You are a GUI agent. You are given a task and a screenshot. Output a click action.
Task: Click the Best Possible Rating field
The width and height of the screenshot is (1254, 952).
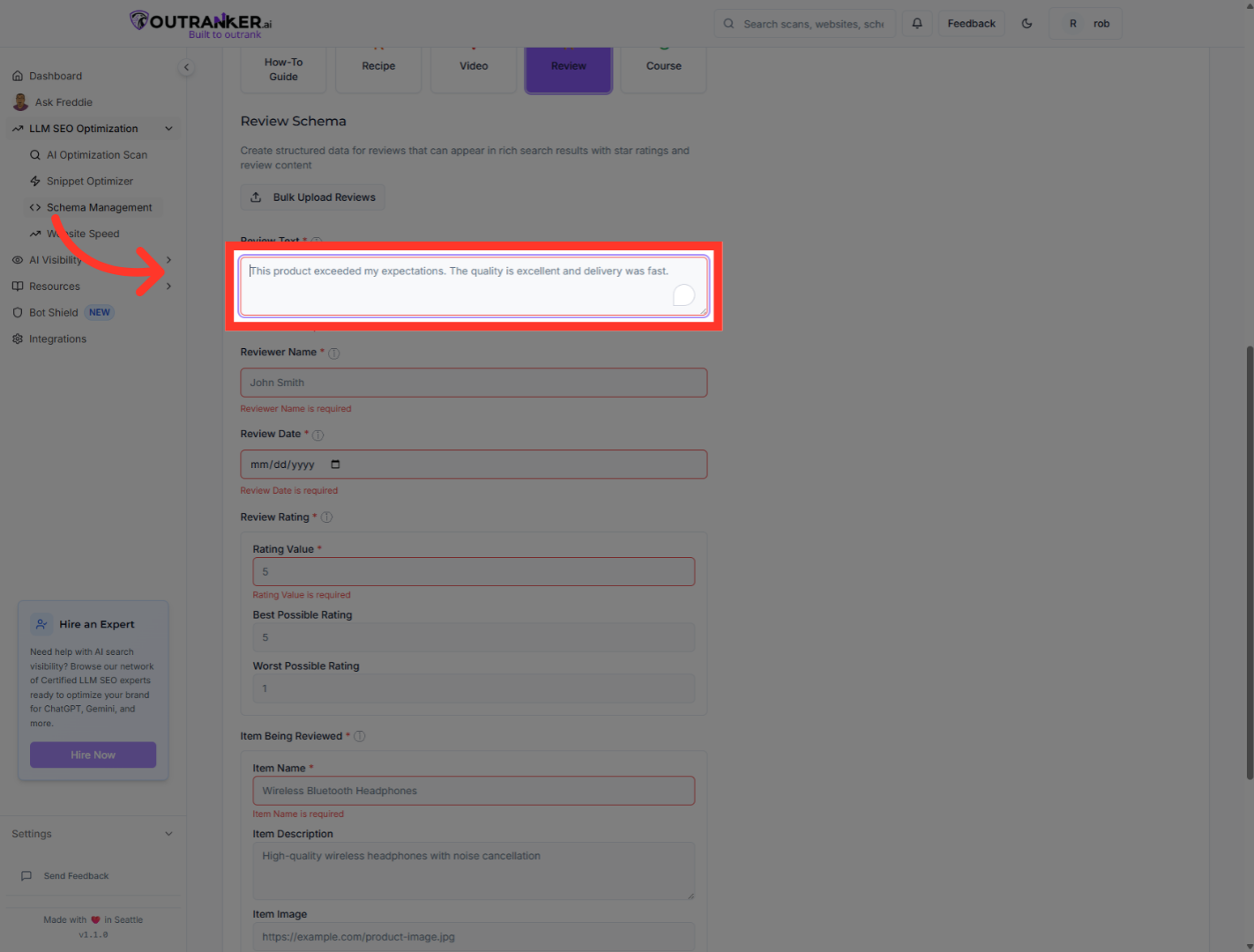pos(474,637)
